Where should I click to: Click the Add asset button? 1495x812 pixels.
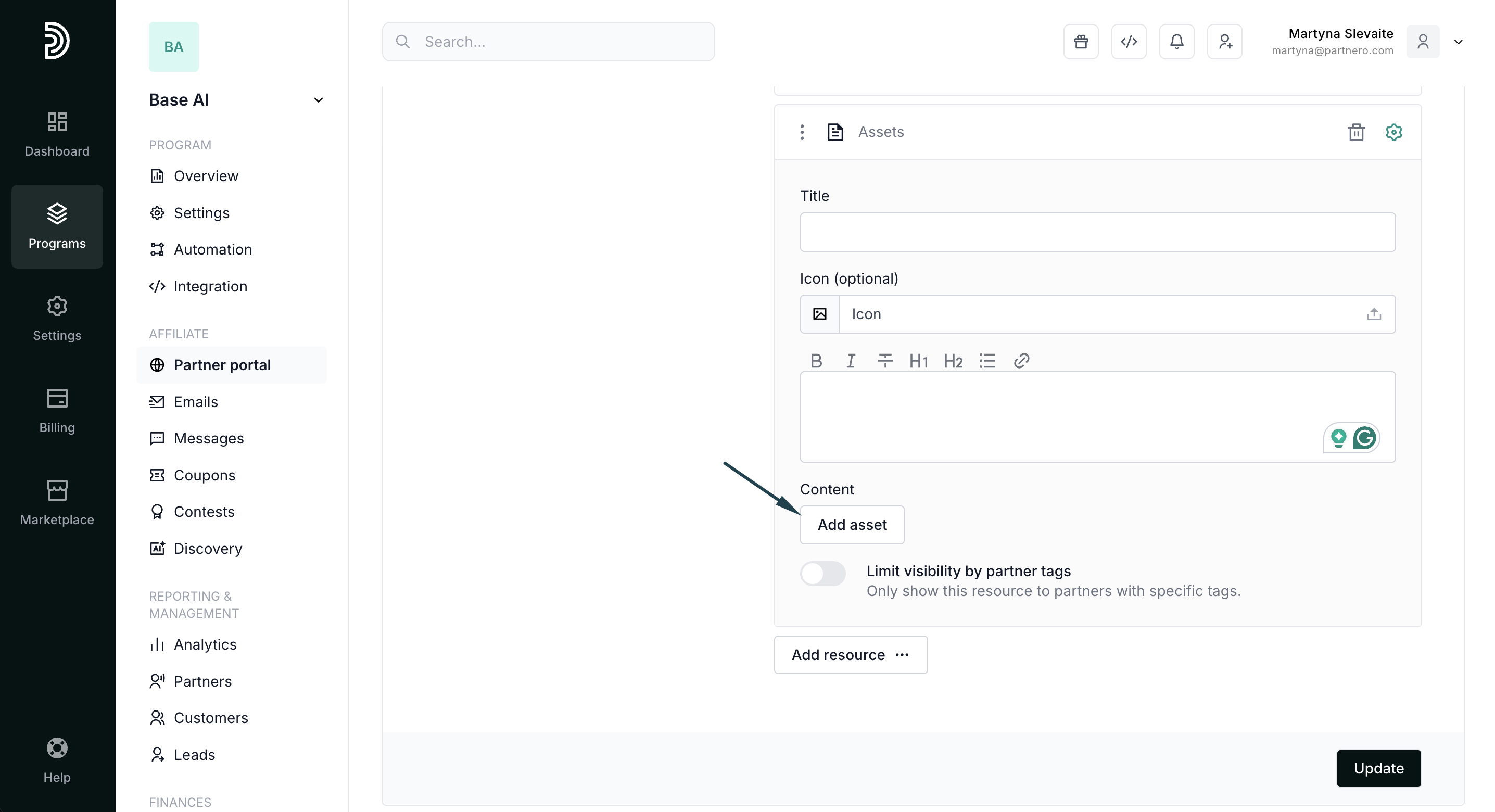(x=852, y=525)
